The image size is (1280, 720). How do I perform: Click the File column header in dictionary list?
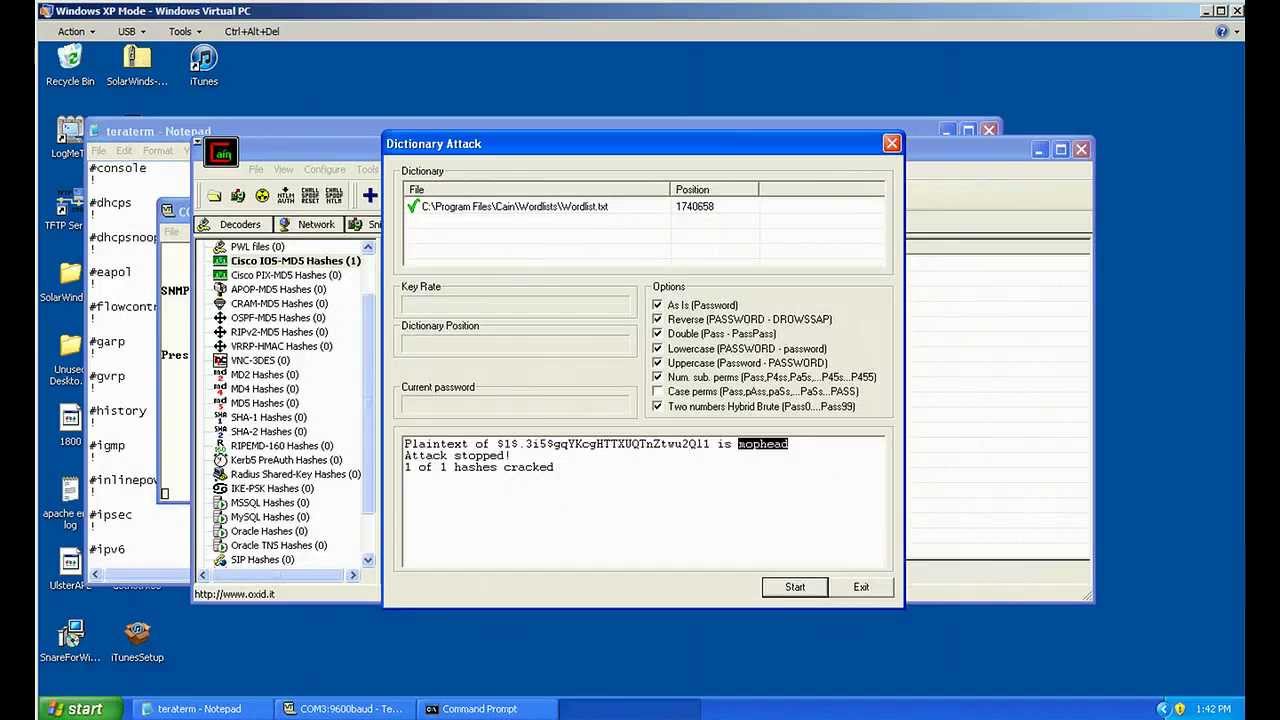click(x=537, y=190)
